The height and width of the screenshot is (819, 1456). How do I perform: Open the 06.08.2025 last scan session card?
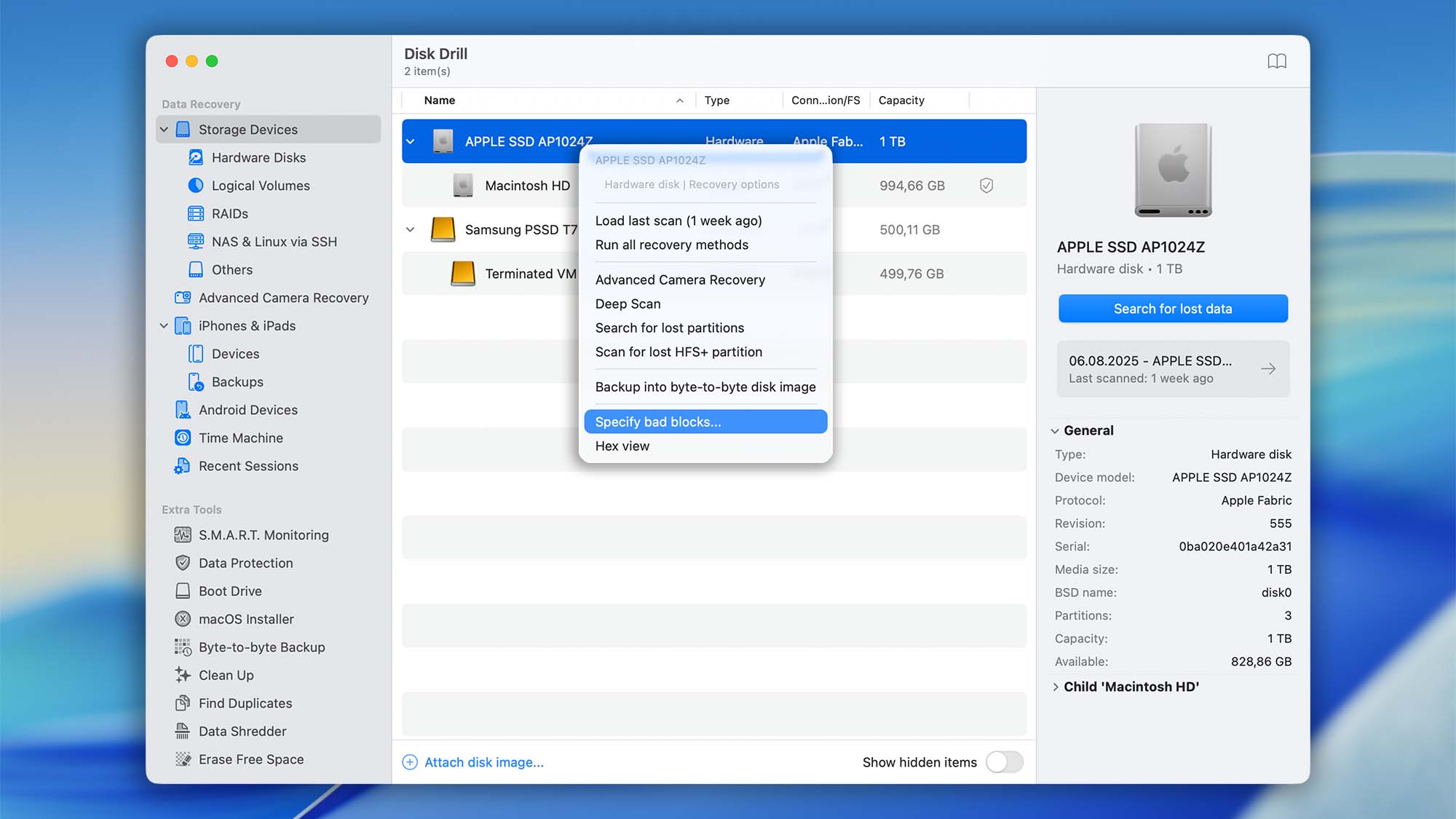1173,369
